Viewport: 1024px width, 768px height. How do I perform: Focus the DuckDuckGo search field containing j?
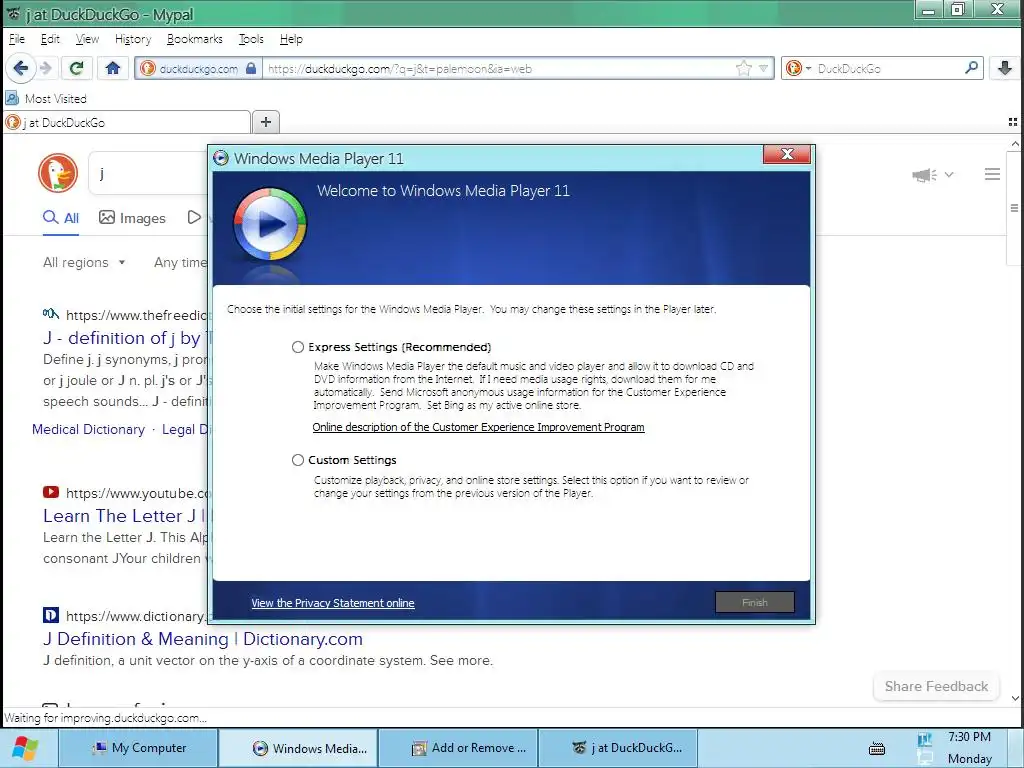click(150, 173)
